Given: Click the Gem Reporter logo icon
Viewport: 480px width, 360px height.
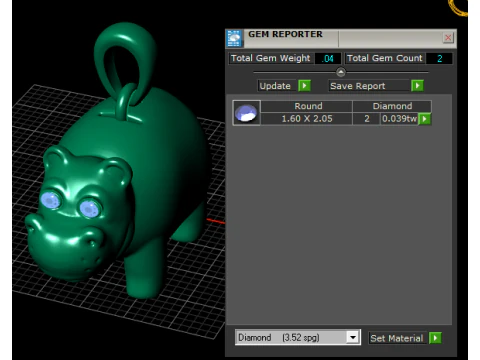Looking at the screenshot, I should [x=234, y=38].
